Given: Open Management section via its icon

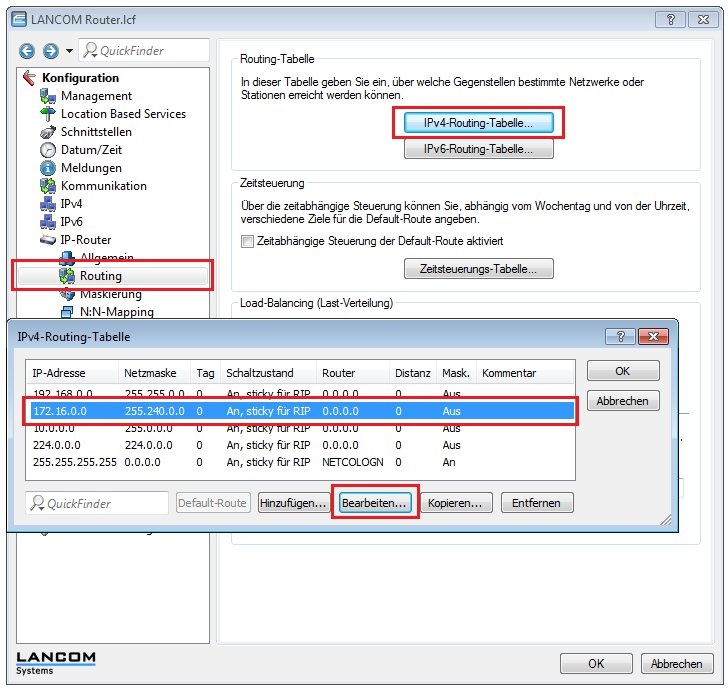Looking at the screenshot, I should (x=48, y=96).
